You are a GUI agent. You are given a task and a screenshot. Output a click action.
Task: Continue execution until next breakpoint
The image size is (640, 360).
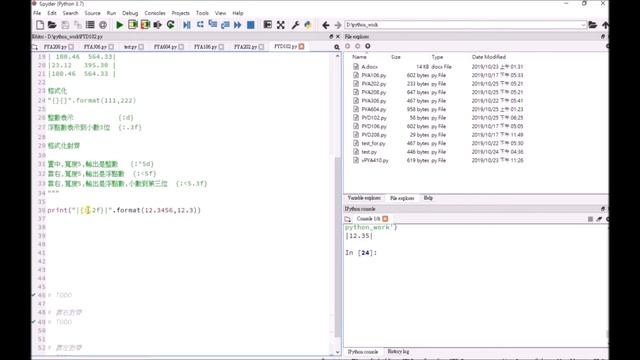point(238,25)
